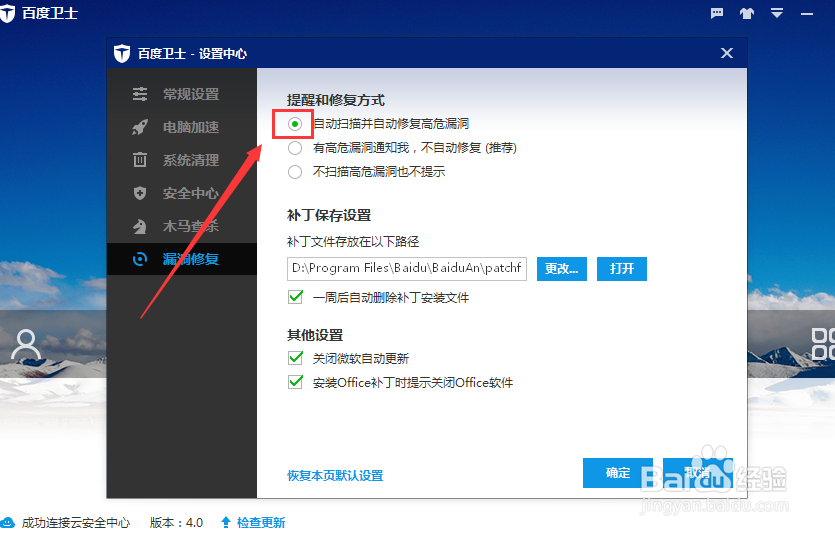This screenshot has height=534, width=835.
Task: Minimize the Baidu Guard main window
Action: tap(807, 14)
